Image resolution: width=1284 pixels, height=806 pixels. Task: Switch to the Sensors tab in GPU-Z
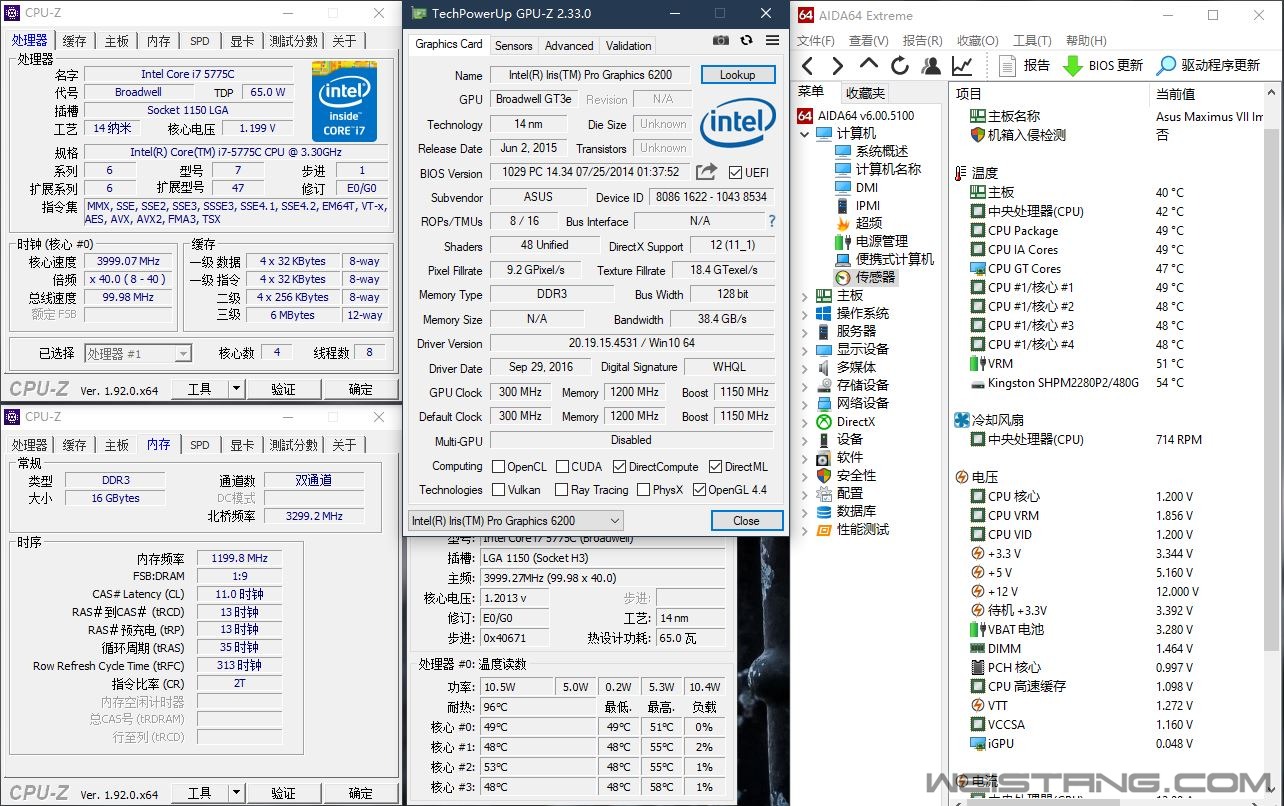[x=514, y=46]
